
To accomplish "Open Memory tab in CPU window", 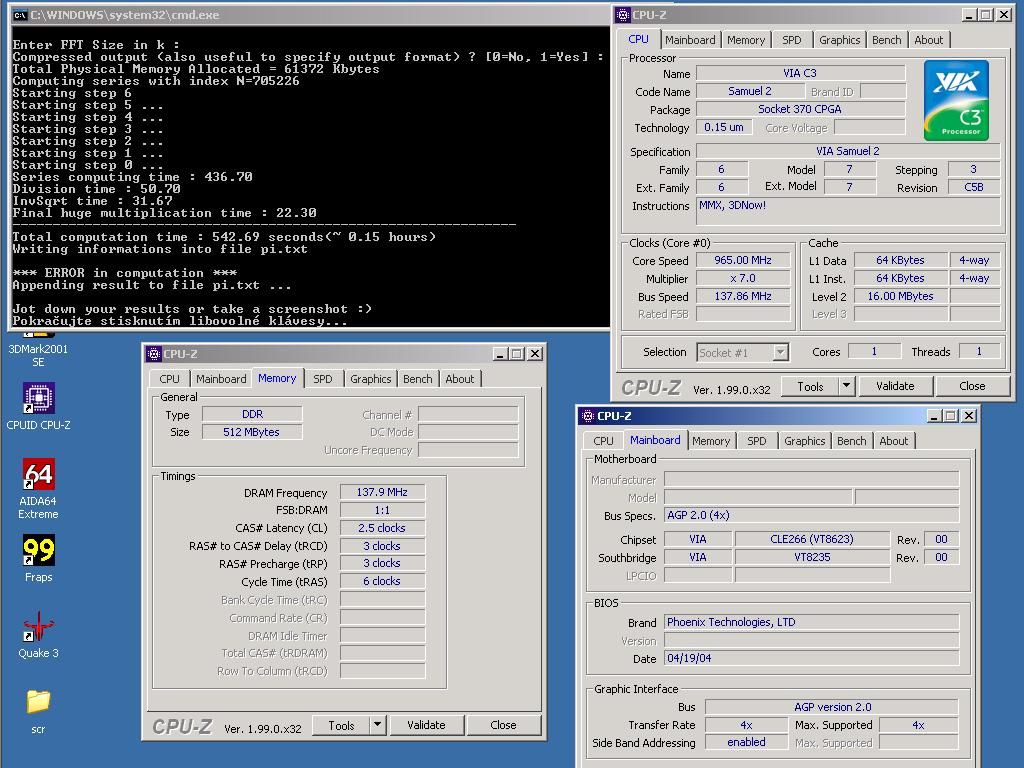I will click(x=746, y=40).
